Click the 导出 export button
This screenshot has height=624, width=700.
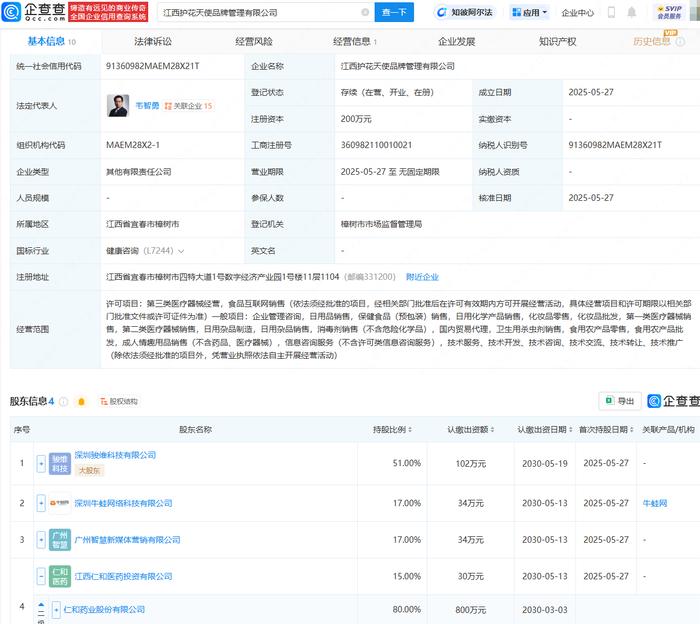(x=620, y=400)
